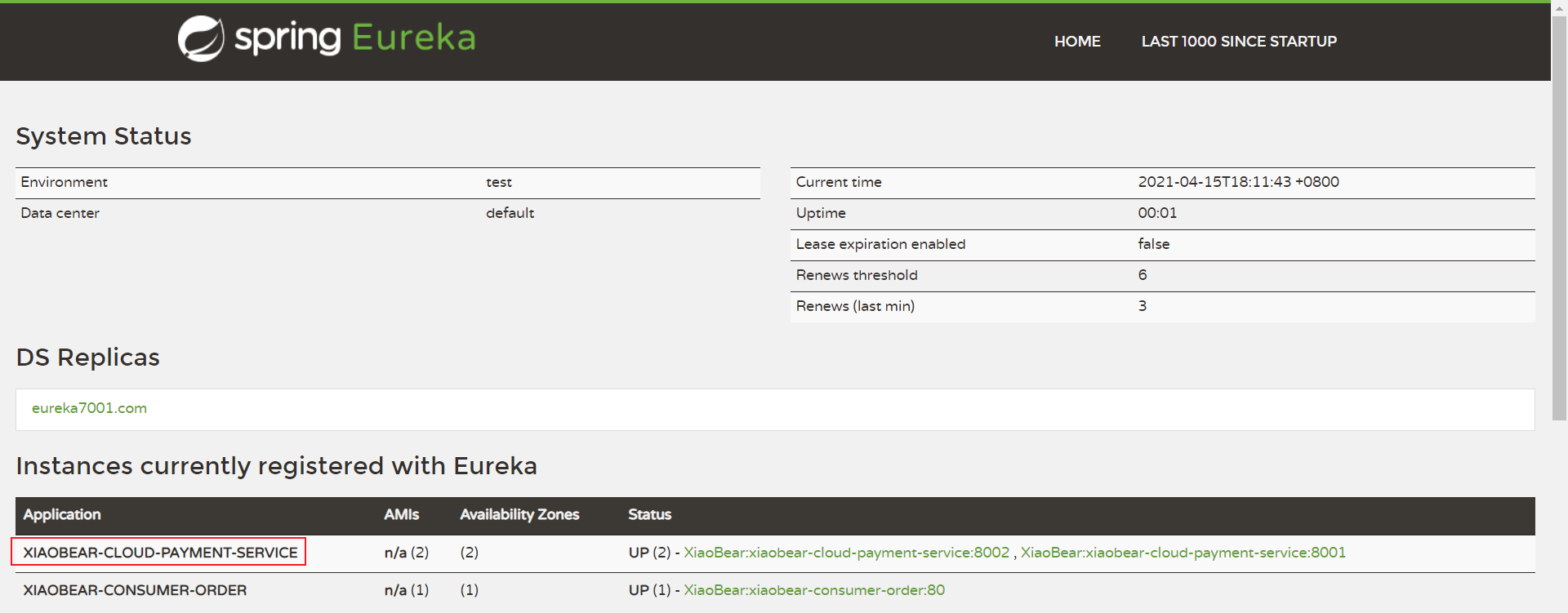
Task: Select n/a (1) AMIs cell
Action: (407, 590)
